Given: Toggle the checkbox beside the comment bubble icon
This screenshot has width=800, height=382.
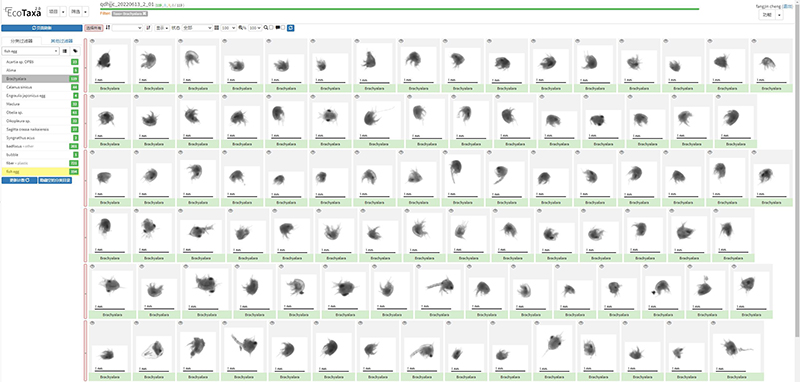Looking at the screenshot, I should 283,28.
